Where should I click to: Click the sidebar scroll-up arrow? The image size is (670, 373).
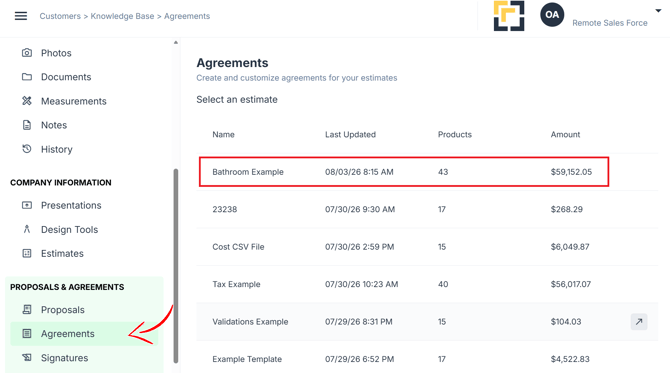tap(176, 42)
